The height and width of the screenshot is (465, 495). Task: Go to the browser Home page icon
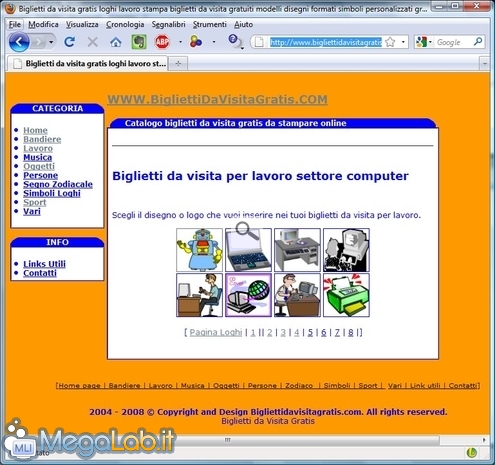pyautogui.click(x=116, y=42)
